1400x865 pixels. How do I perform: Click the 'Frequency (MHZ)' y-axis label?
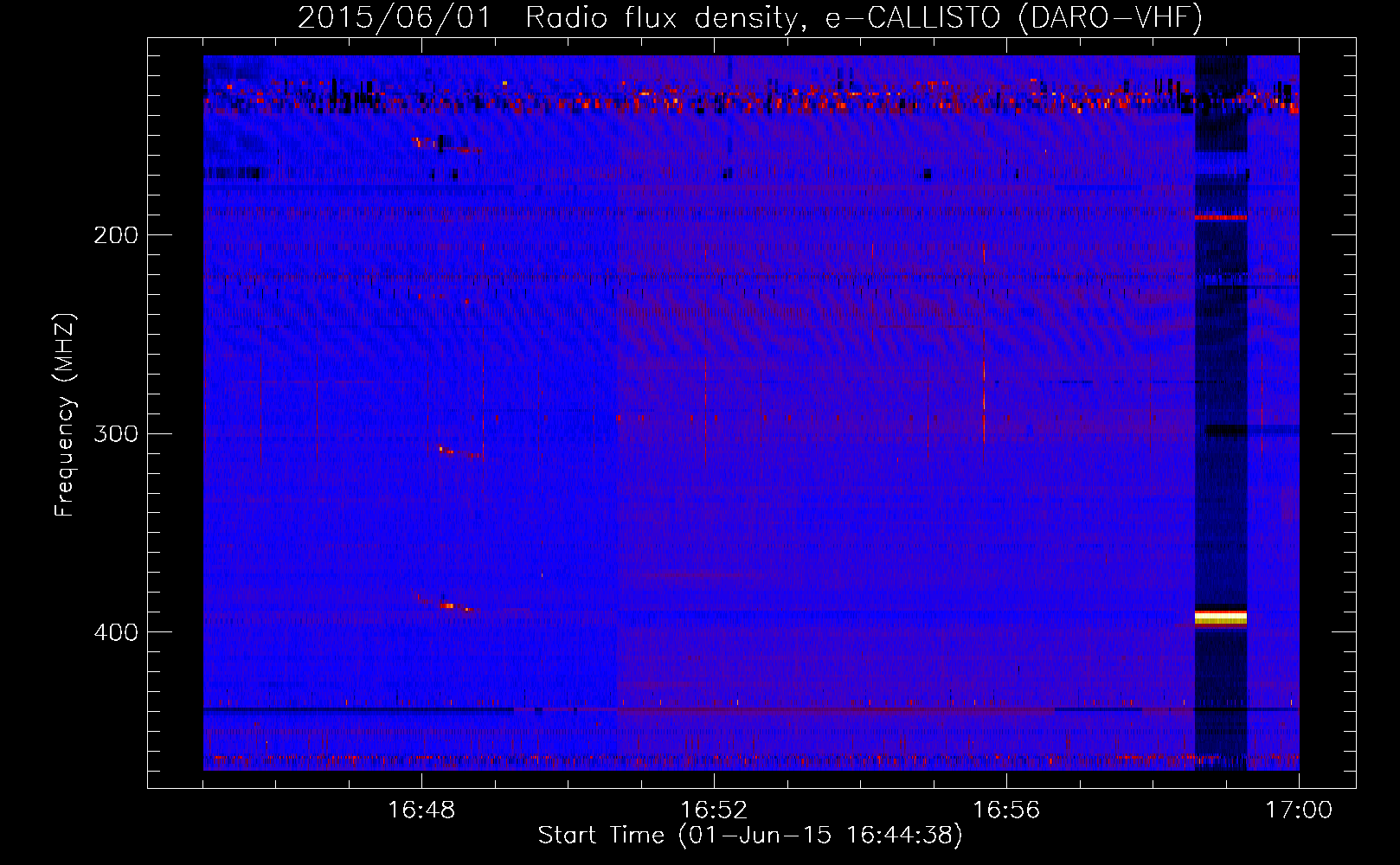click(x=66, y=414)
